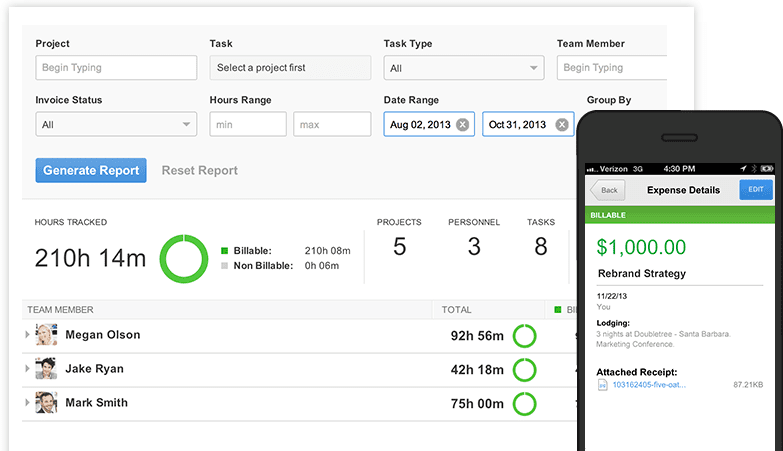
Task: Click the Project input field
Action: point(116,68)
